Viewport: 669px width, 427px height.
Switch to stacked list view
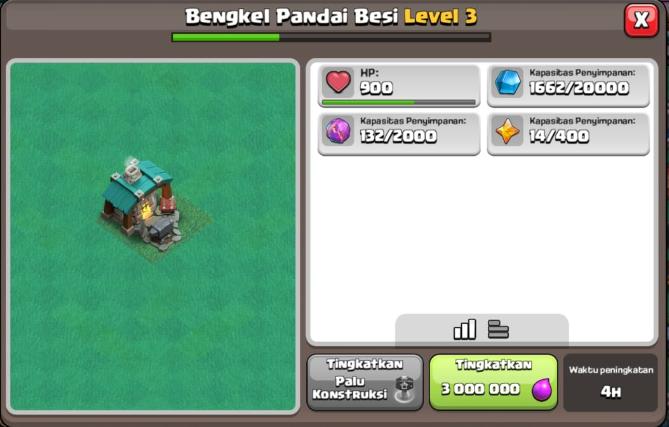498,329
